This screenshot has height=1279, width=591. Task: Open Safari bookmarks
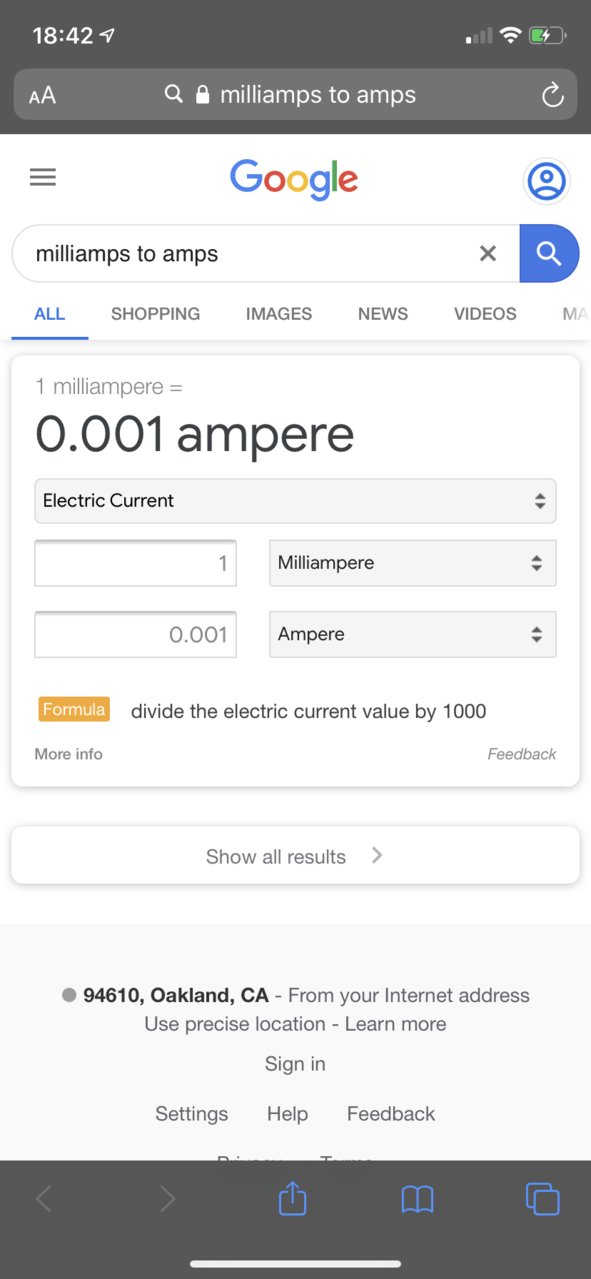point(417,1198)
